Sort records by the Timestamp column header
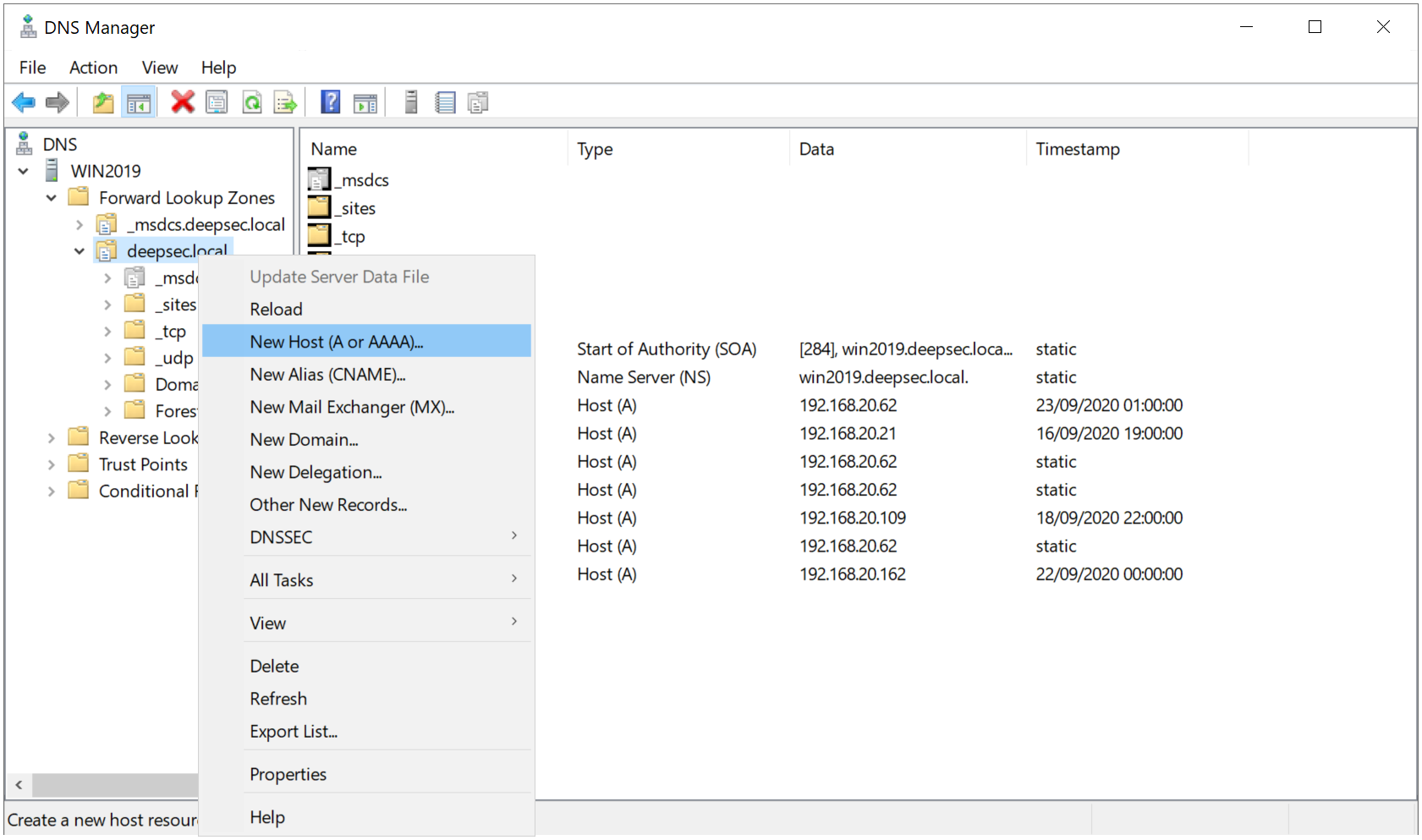Screen dimensions: 1422x840 coord(1077,150)
